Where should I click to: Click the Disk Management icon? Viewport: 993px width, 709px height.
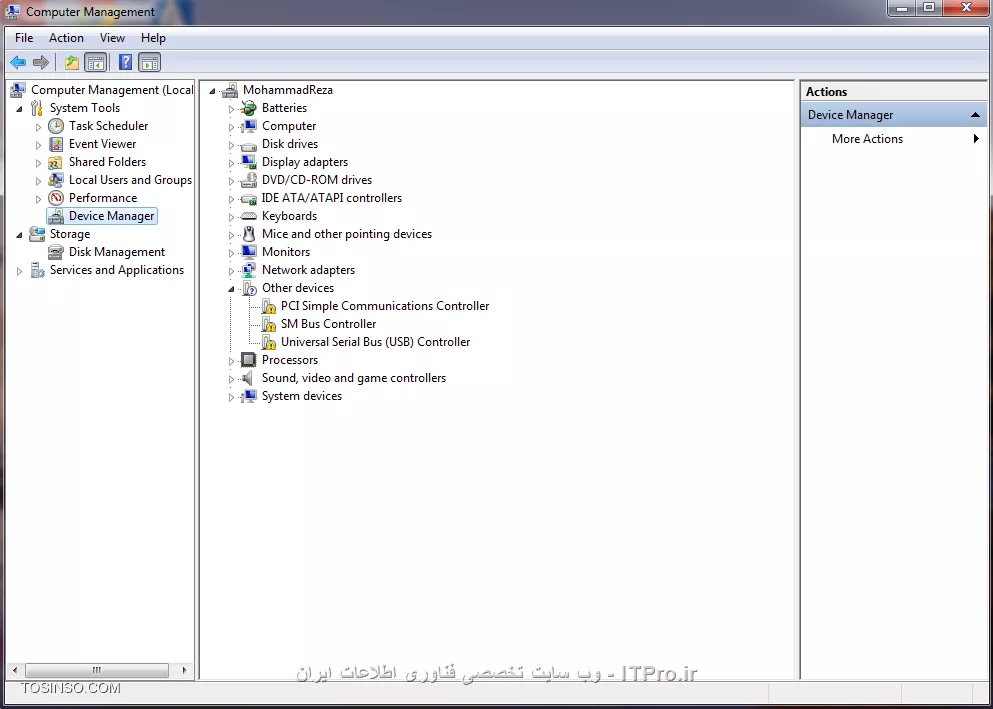tap(56, 252)
